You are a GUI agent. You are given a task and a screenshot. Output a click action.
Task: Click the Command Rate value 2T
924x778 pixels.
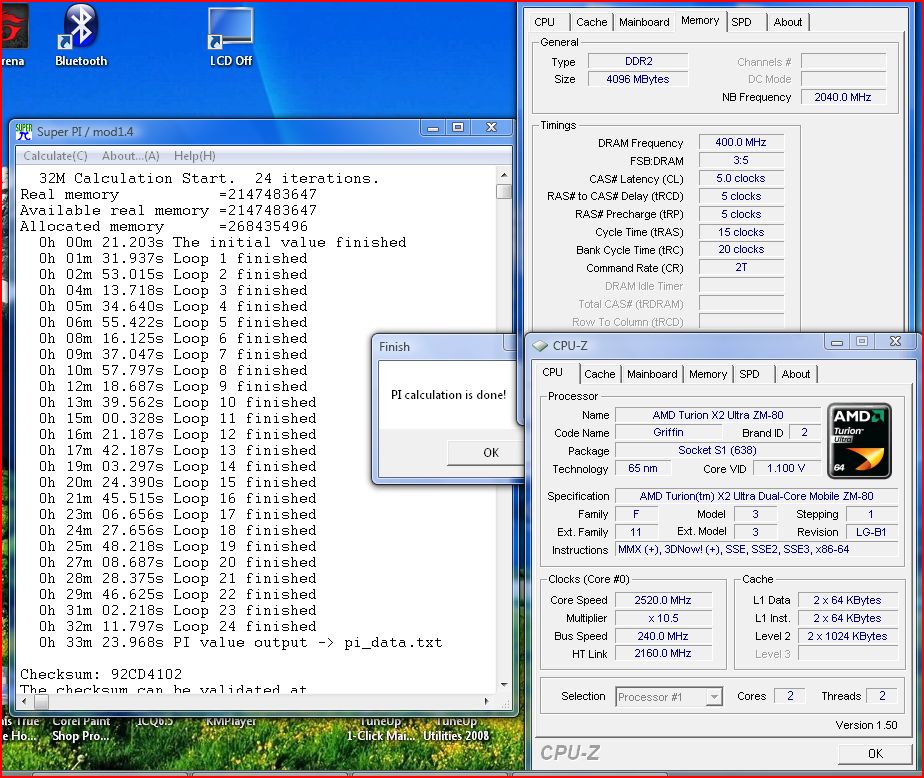(x=741, y=268)
